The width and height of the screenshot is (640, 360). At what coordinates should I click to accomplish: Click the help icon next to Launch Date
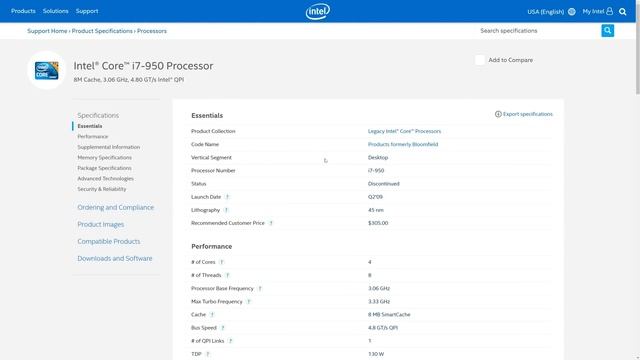coord(227,197)
